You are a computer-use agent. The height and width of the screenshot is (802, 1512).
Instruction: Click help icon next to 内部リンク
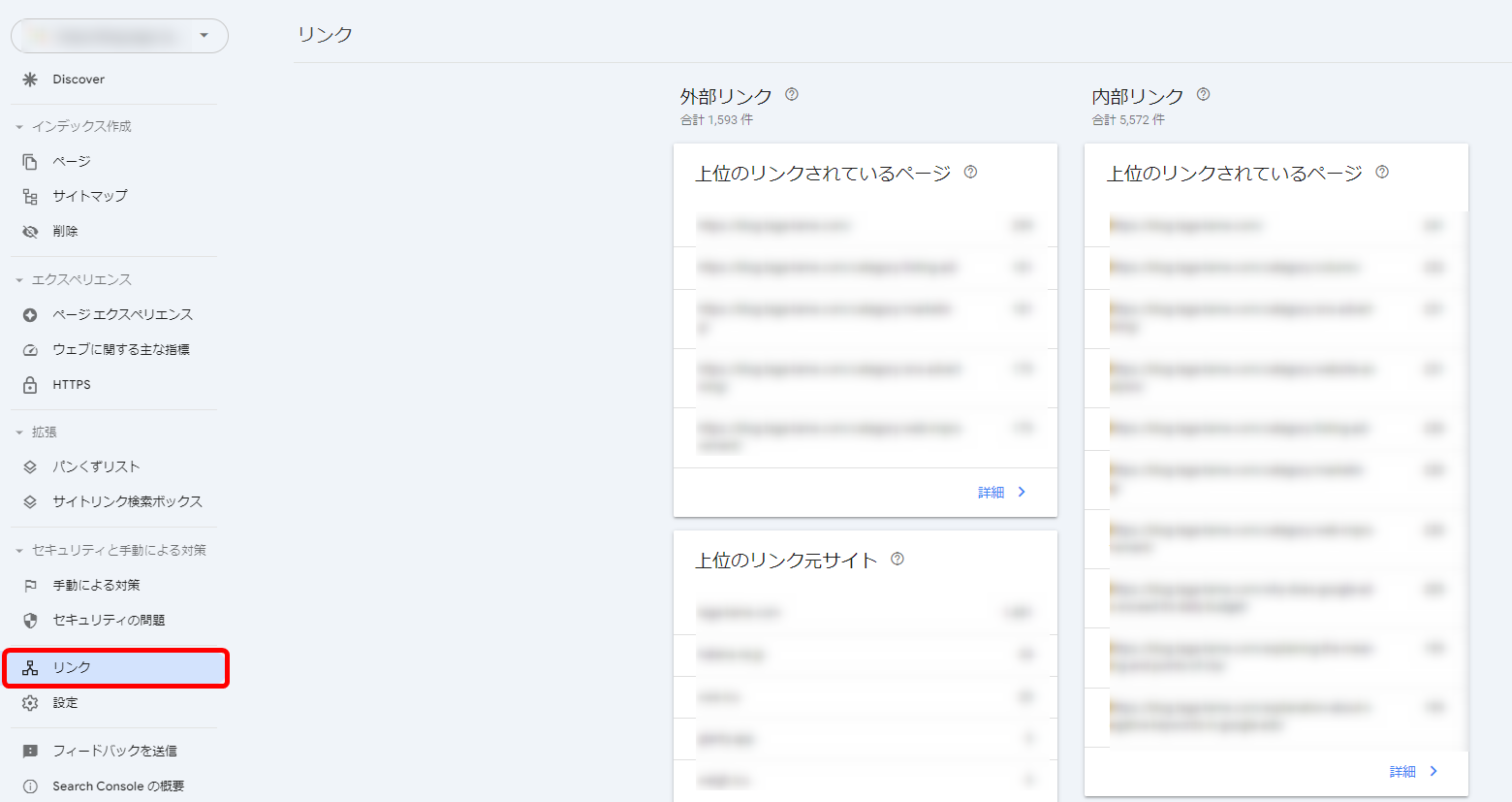tap(1204, 94)
